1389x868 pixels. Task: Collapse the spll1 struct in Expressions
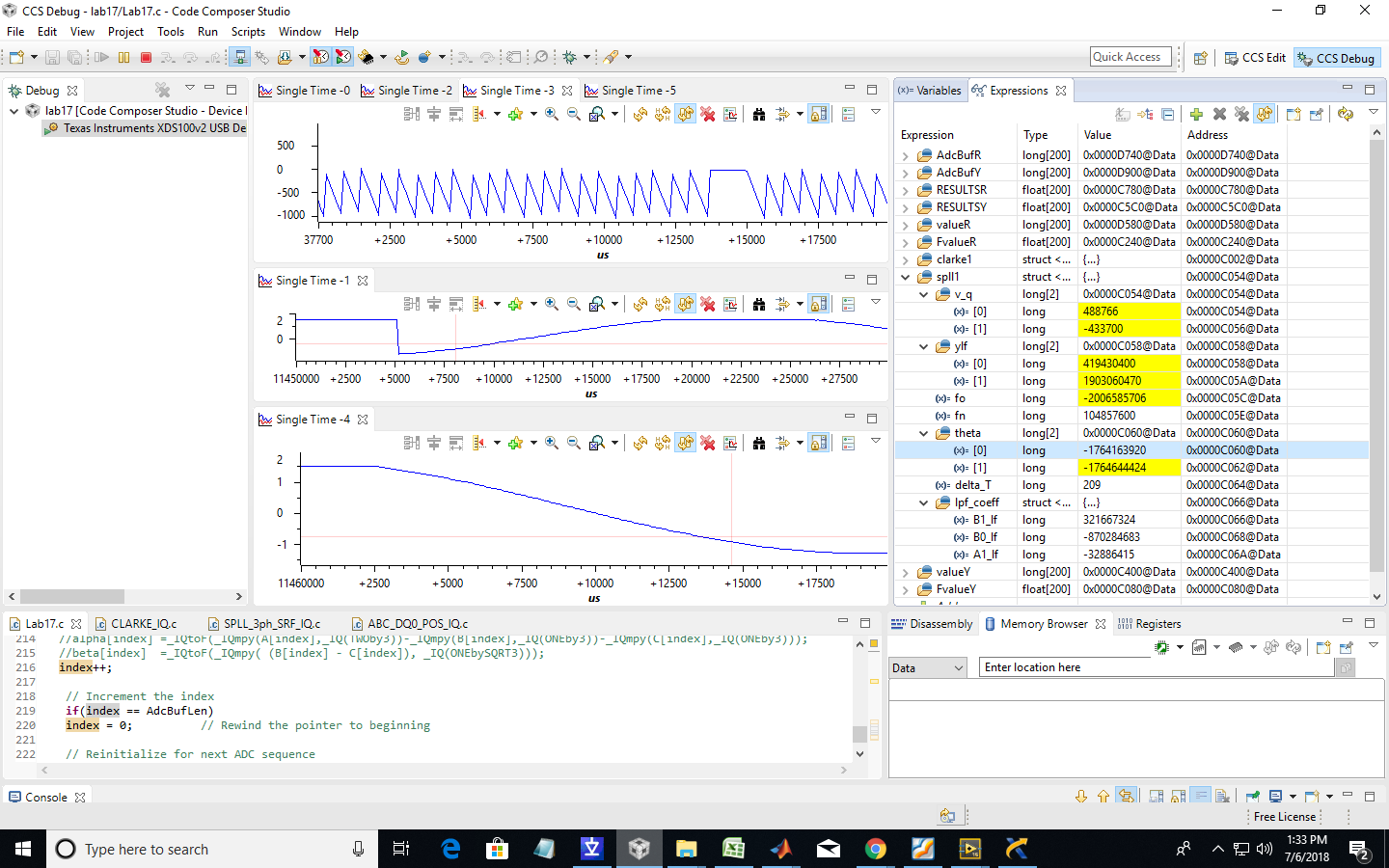(x=905, y=277)
